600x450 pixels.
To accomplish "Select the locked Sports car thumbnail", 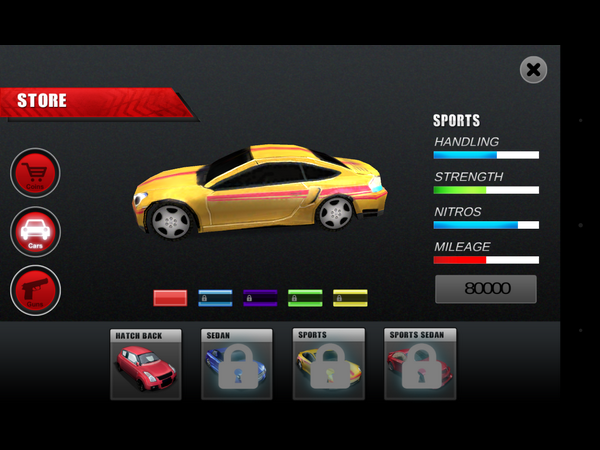I will (x=328, y=364).
